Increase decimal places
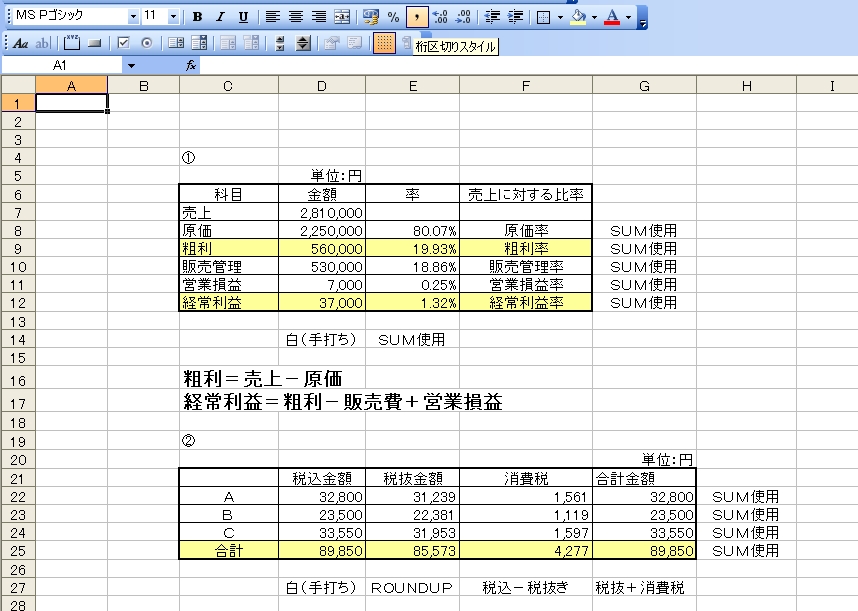Screen dimensions: 858x611 click(439, 17)
